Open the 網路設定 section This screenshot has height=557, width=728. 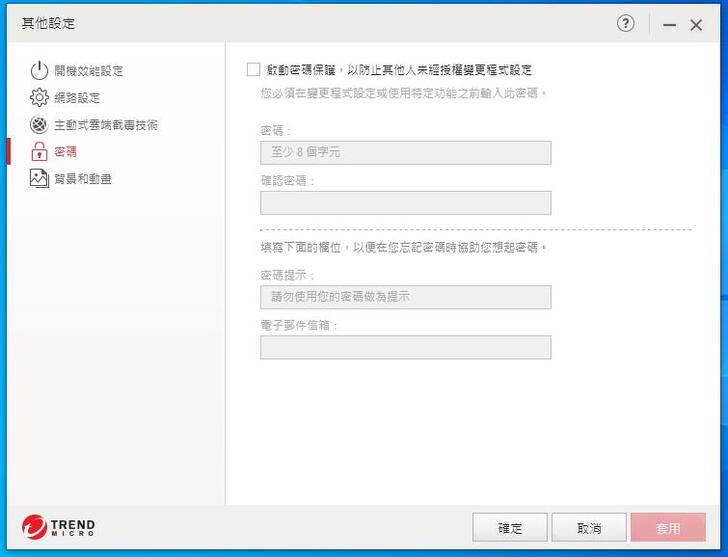pyautogui.click(x=77, y=97)
